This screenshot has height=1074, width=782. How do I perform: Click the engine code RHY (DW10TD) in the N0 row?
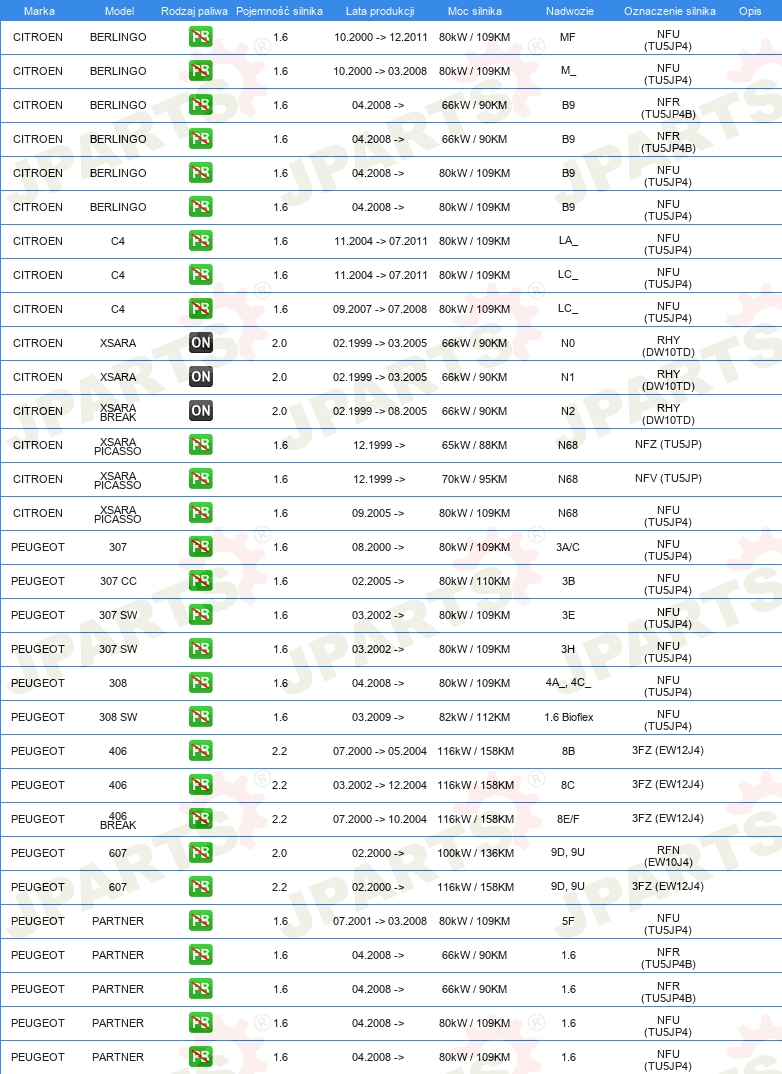[668, 346]
